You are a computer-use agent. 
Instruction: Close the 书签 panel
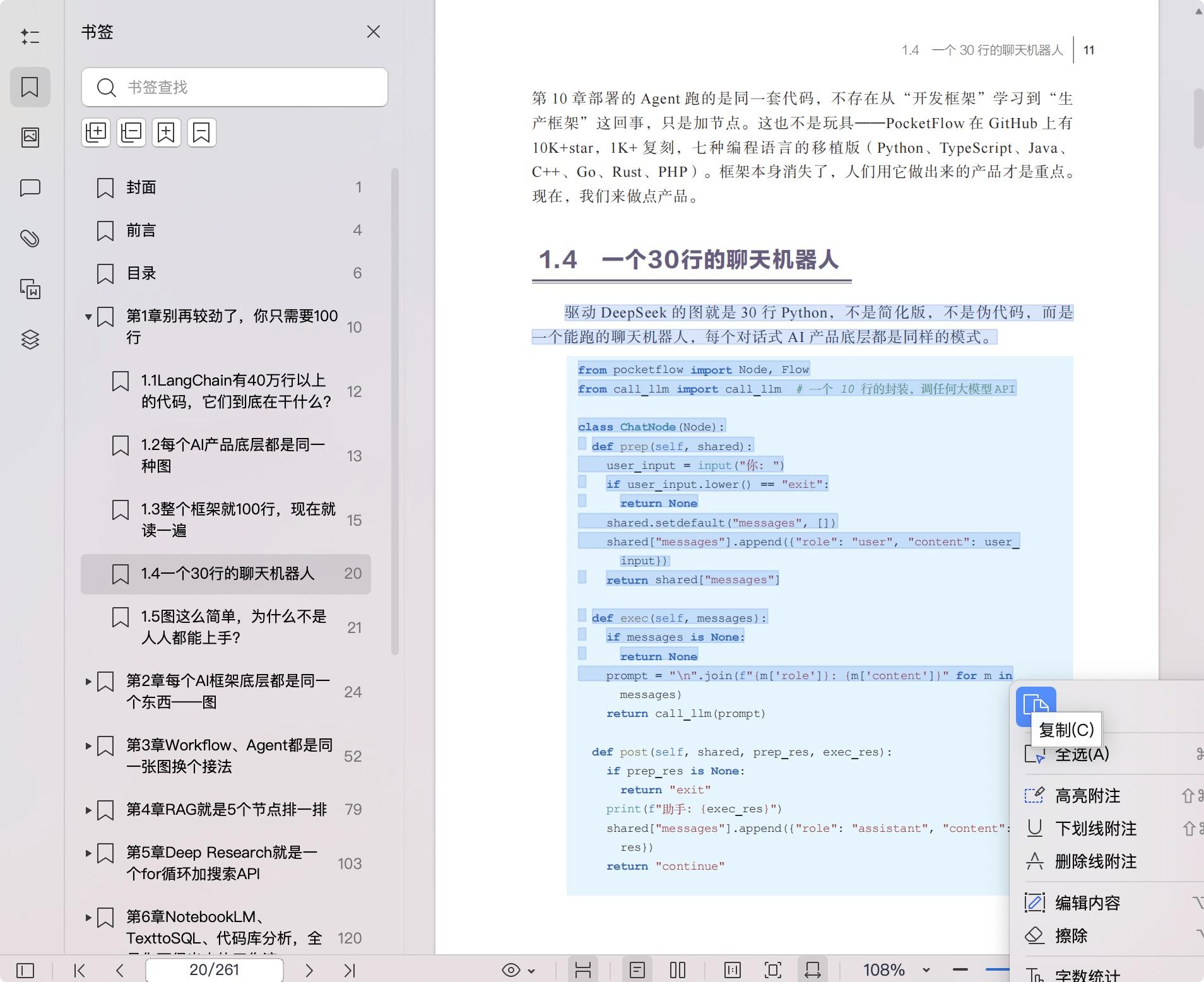coord(374,32)
